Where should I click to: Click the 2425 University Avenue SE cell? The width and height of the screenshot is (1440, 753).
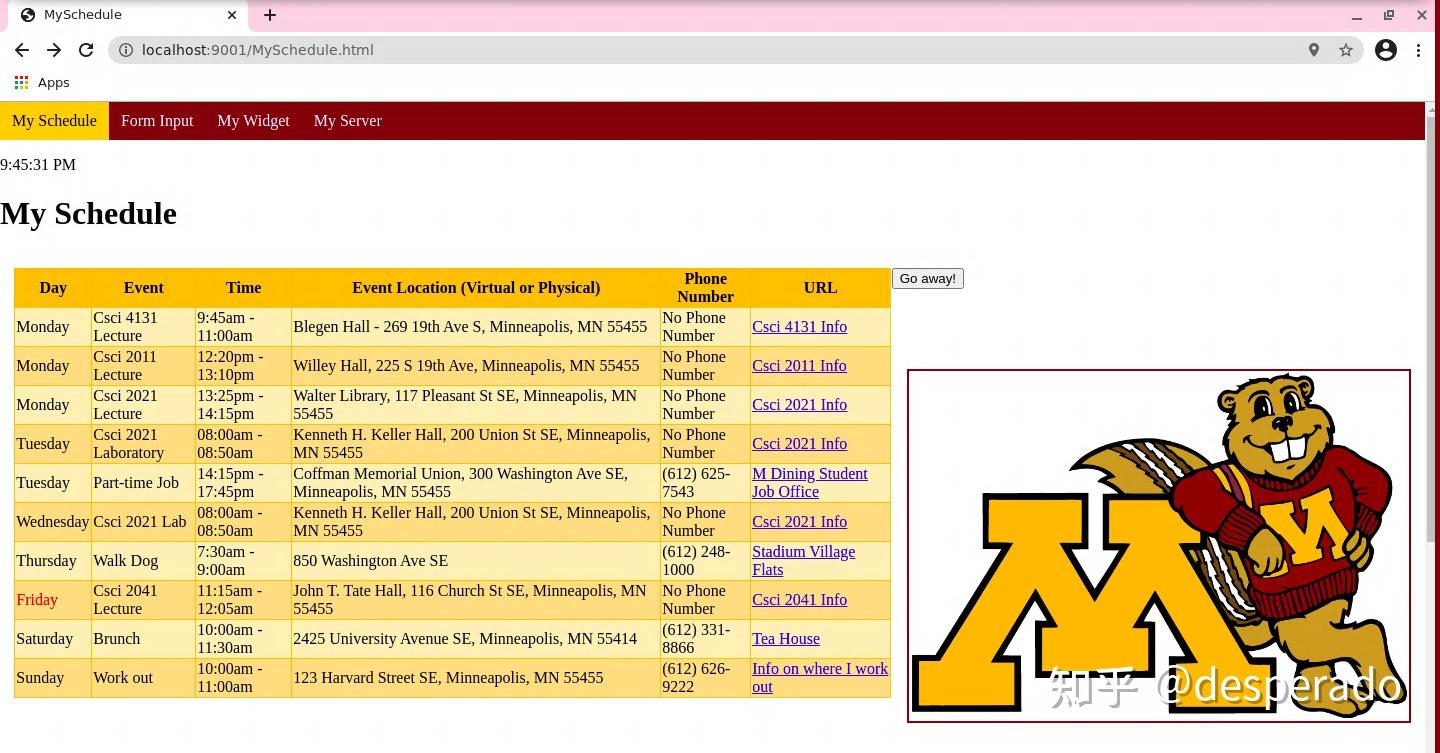coord(476,639)
